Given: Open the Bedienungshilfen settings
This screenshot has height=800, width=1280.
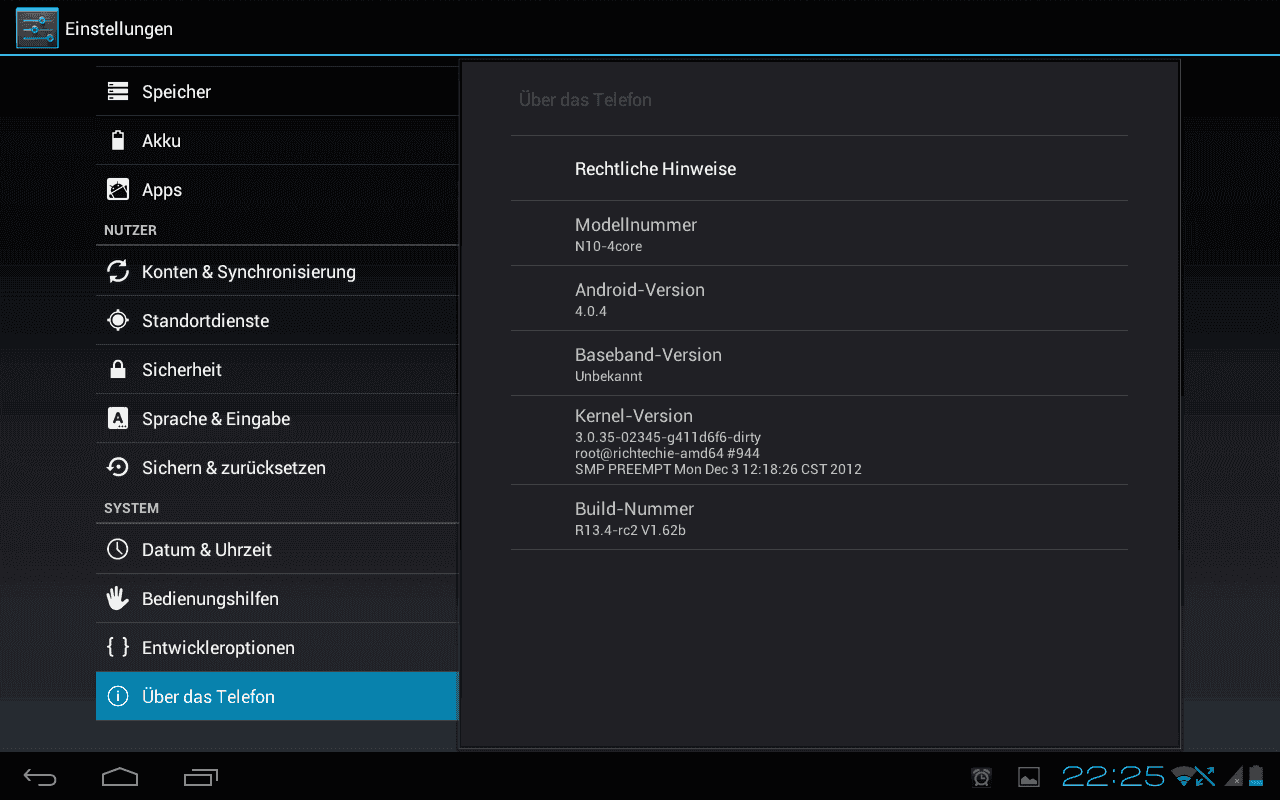Looking at the screenshot, I should 277,599.
